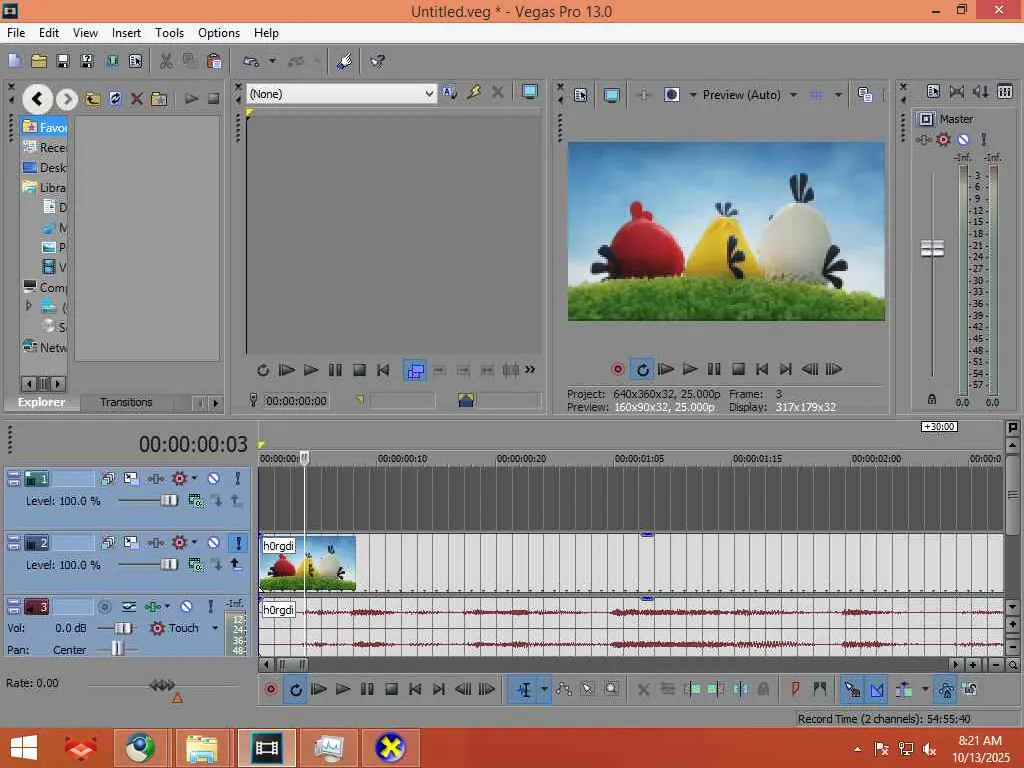Mute video track 1
The image size is (1024, 768).
[213, 479]
